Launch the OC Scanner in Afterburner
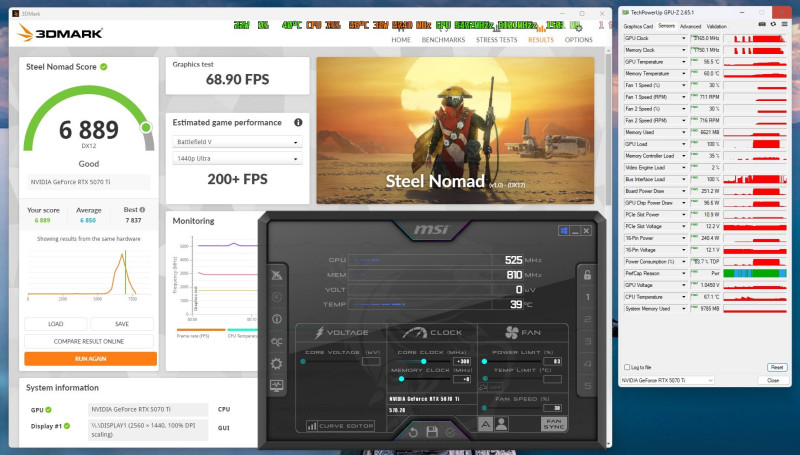The image size is (800, 455). [x=277, y=341]
